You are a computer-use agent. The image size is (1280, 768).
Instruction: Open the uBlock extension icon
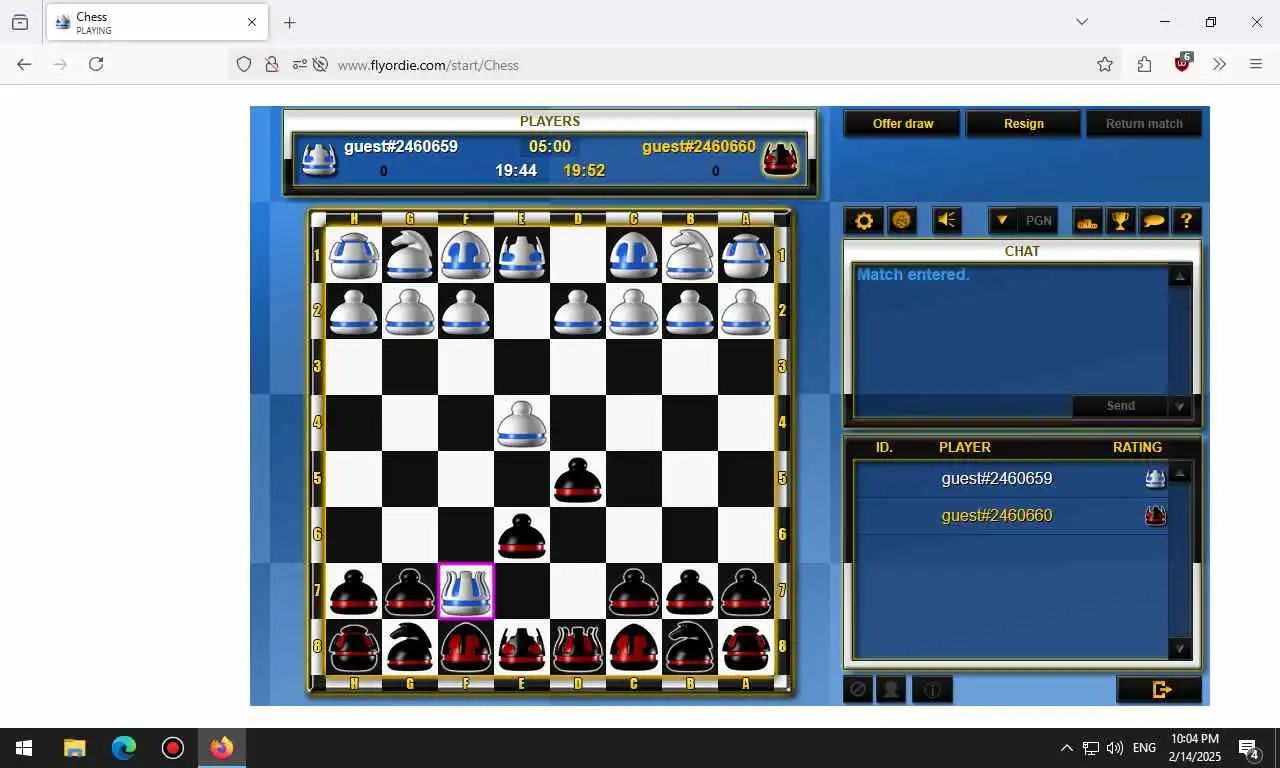tap(1182, 62)
